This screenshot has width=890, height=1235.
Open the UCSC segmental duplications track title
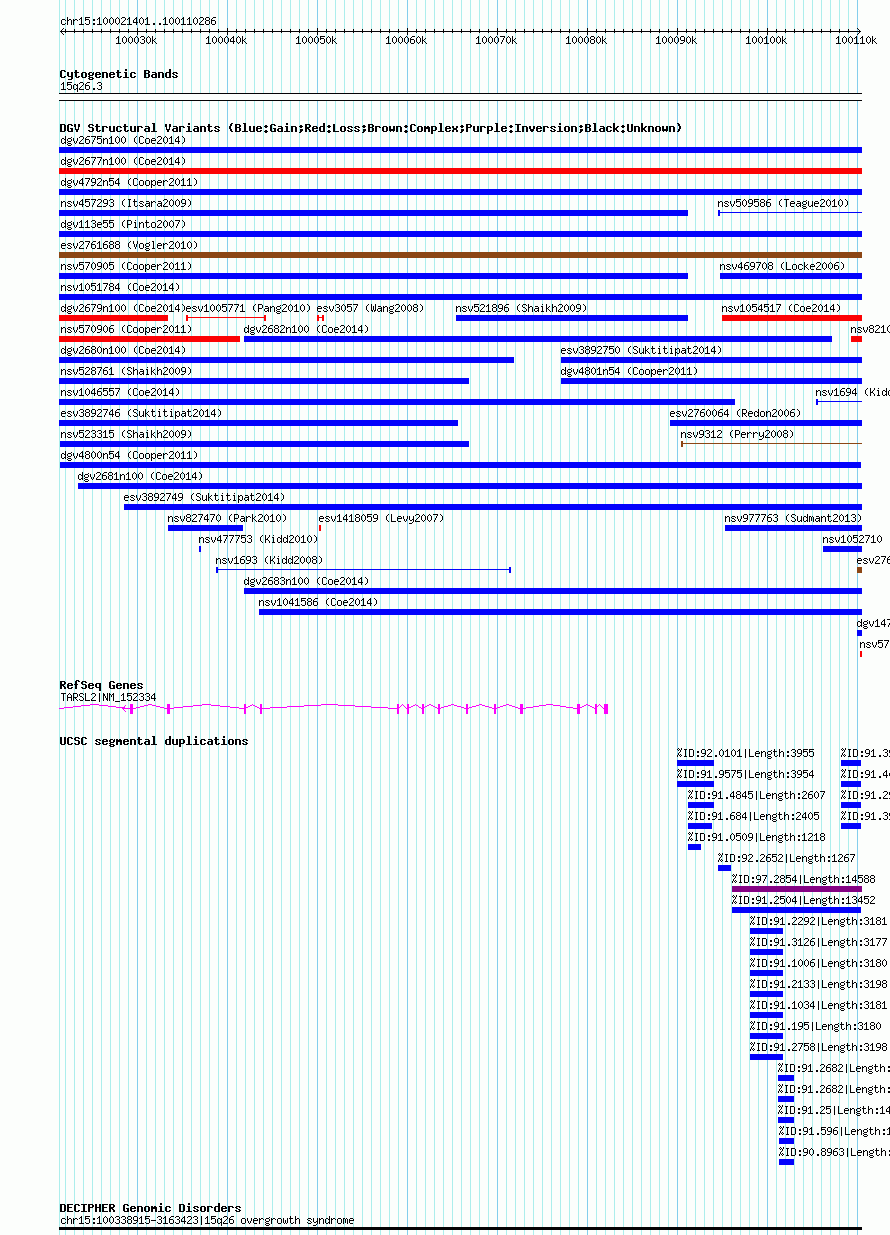(x=154, y=741)
